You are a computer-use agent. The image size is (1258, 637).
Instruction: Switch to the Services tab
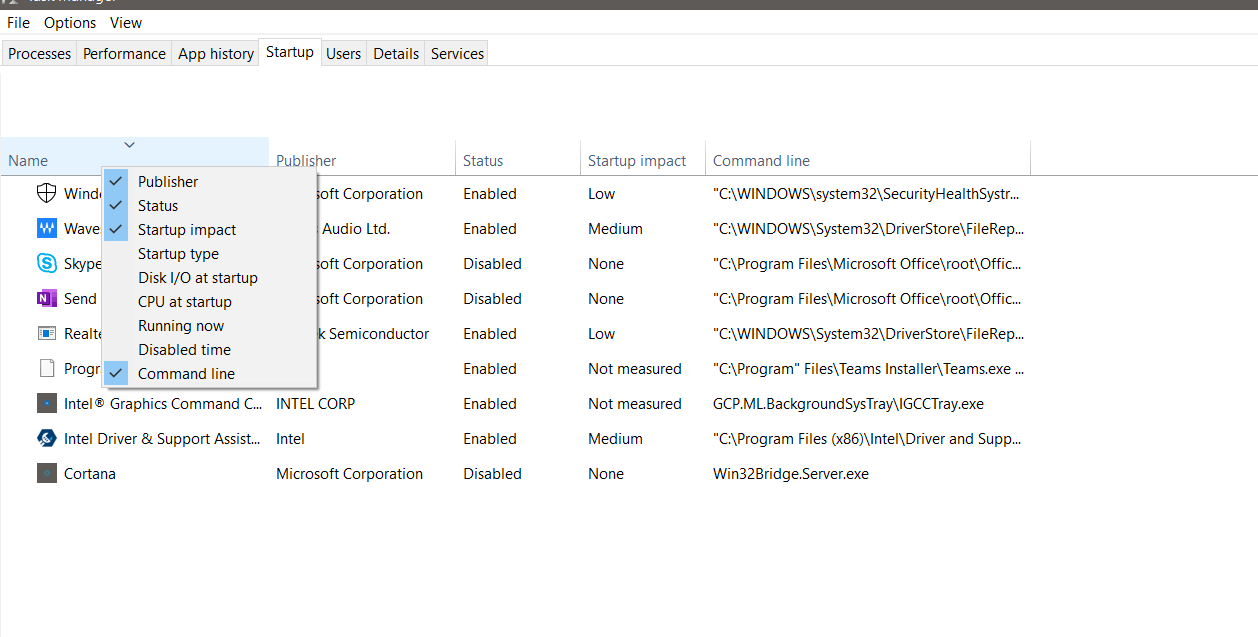click(x=457, y=53)
